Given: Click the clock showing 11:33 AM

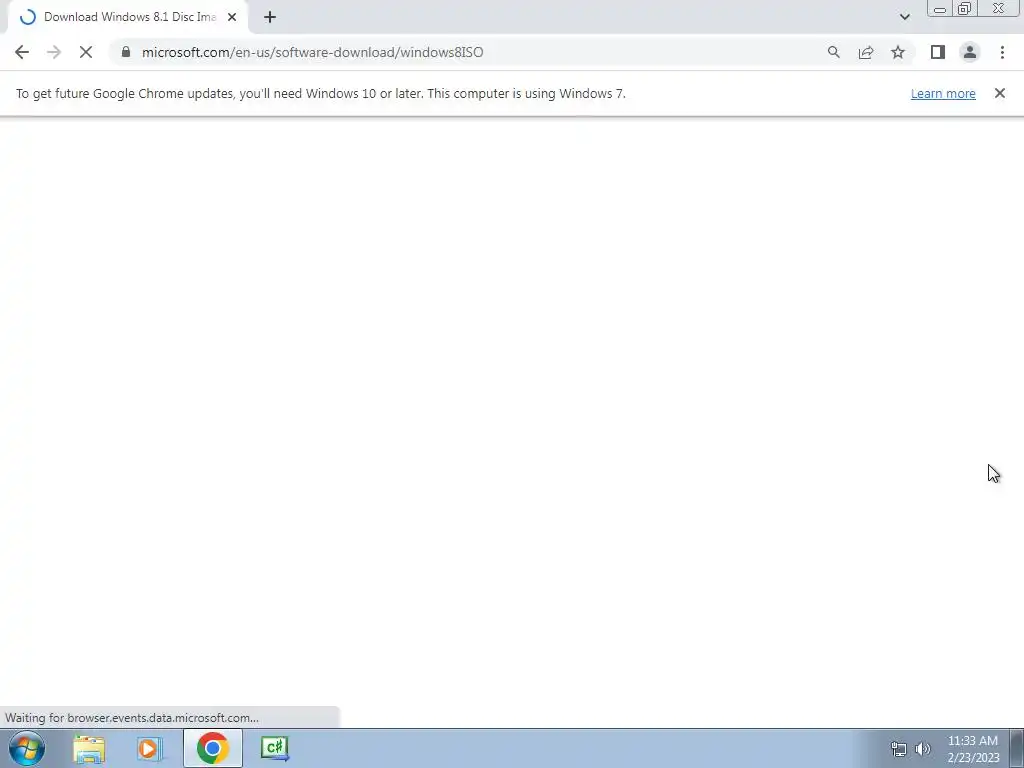Looking at the screenshot, I should [x=972, y=741].
